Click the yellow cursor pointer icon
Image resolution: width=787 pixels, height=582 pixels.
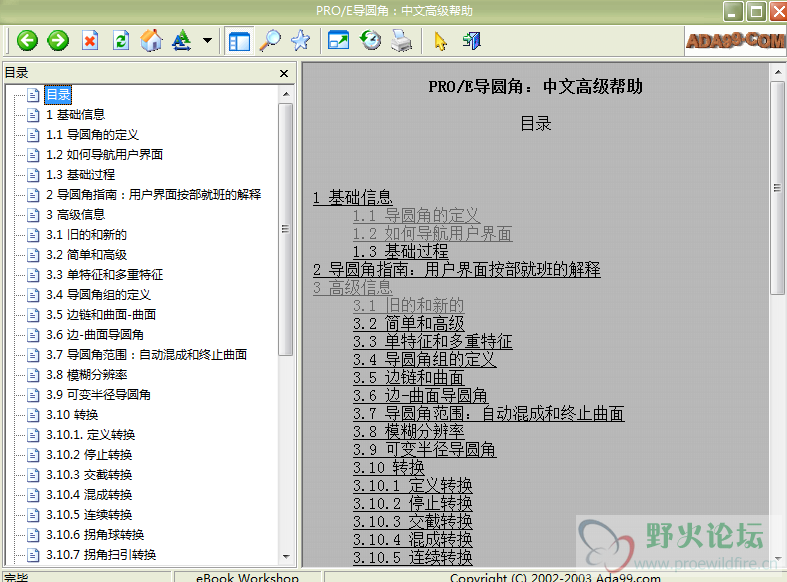440,41
